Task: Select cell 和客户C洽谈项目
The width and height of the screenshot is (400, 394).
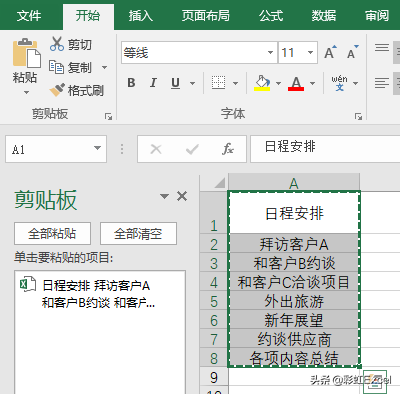Action: pyautogui.click(x=294, y=282)
